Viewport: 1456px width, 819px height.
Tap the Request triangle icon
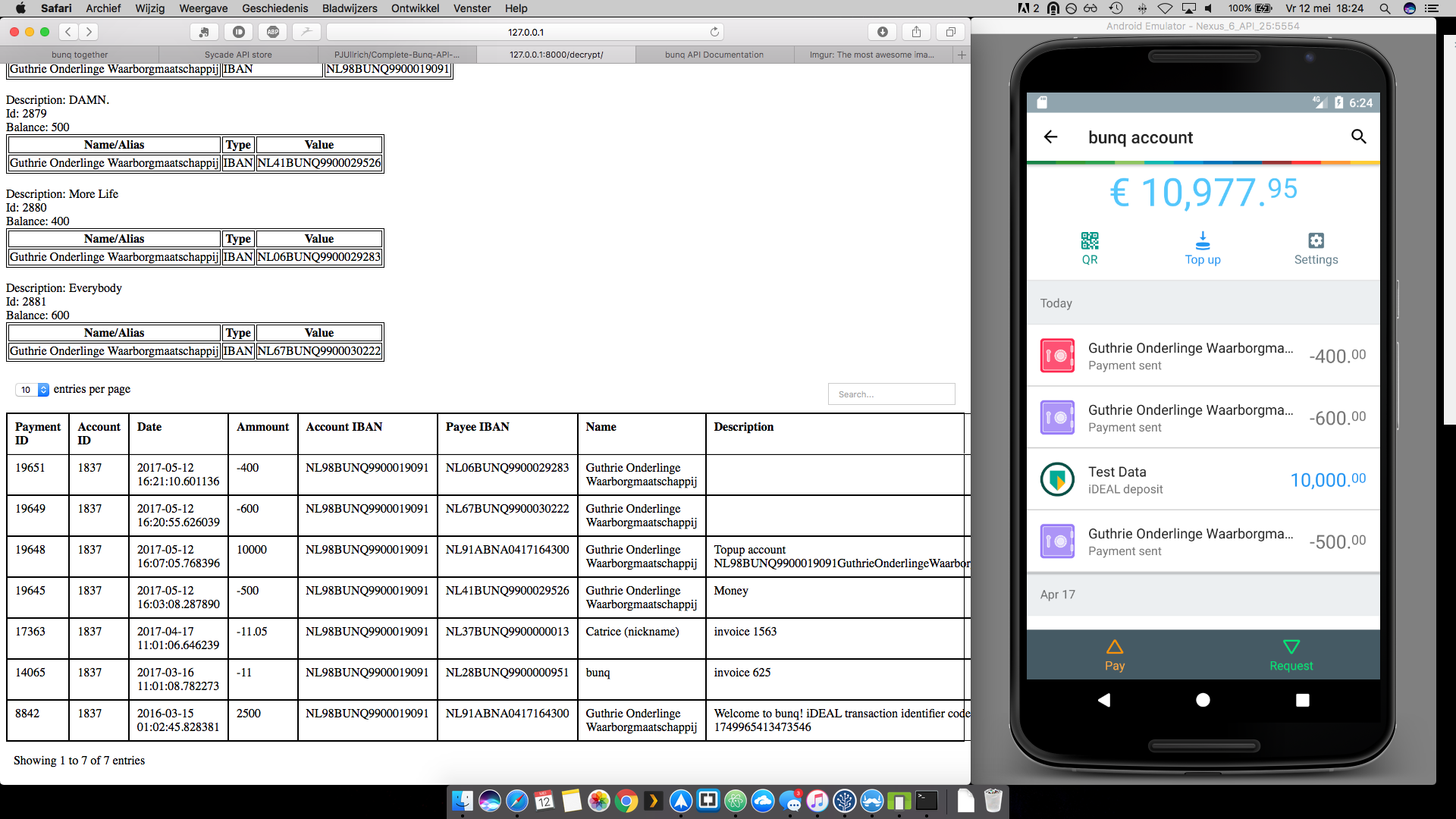point(1291,648)
